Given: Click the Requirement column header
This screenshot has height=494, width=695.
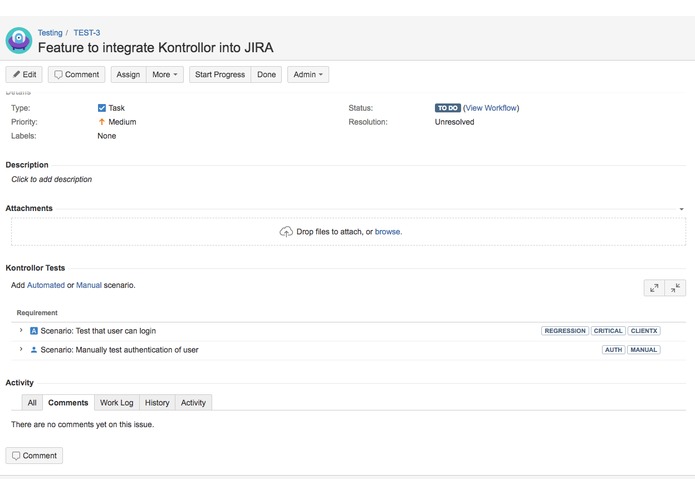Looking at the screenshot, I should pos(37,313).
